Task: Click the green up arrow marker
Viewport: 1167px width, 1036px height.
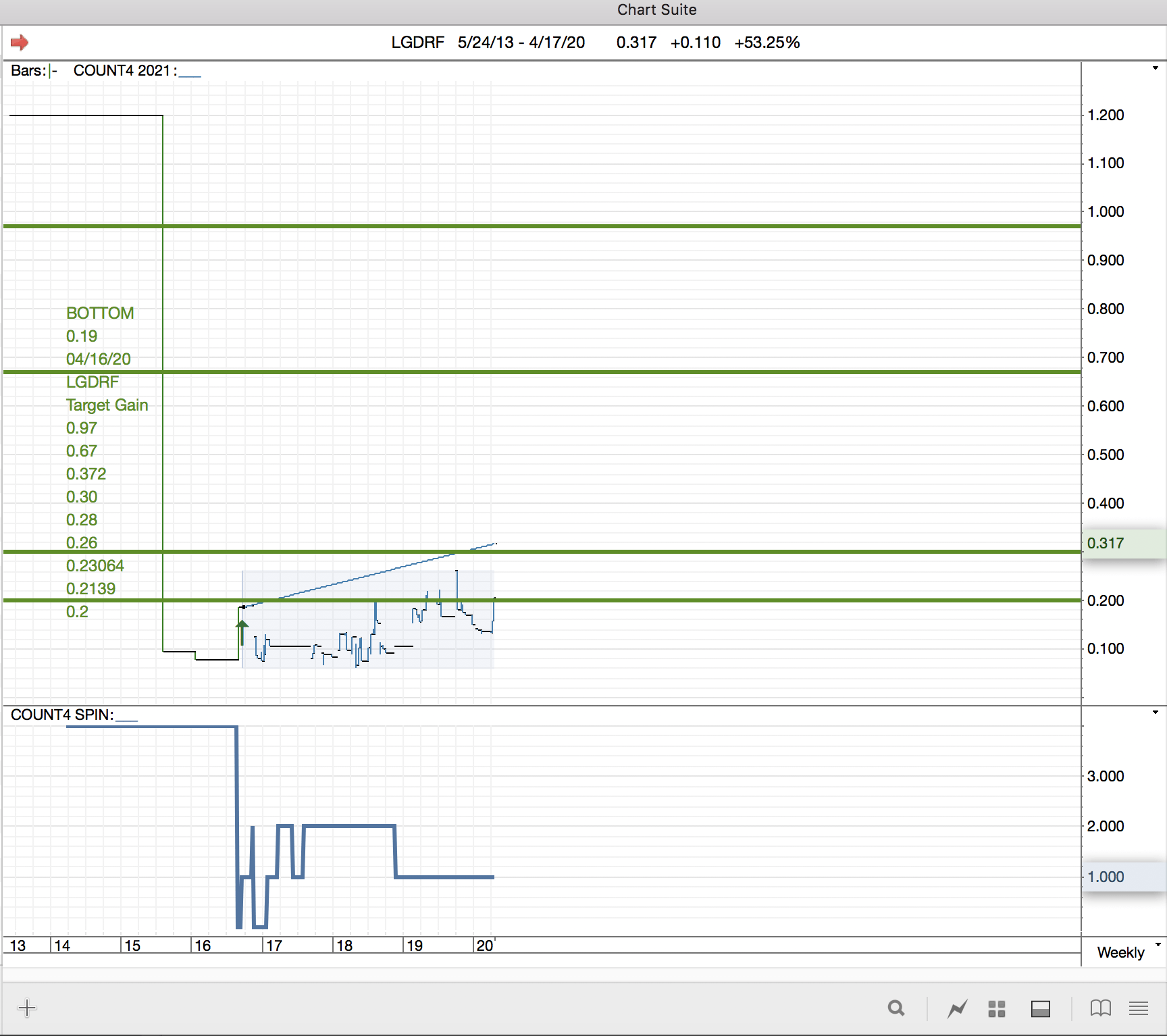Action: [242, 632]
